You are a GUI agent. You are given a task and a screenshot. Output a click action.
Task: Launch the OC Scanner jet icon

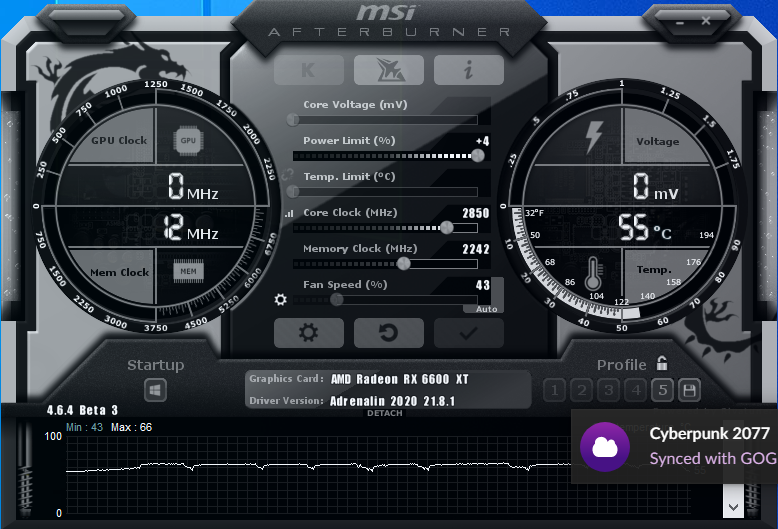click(389, 70)
